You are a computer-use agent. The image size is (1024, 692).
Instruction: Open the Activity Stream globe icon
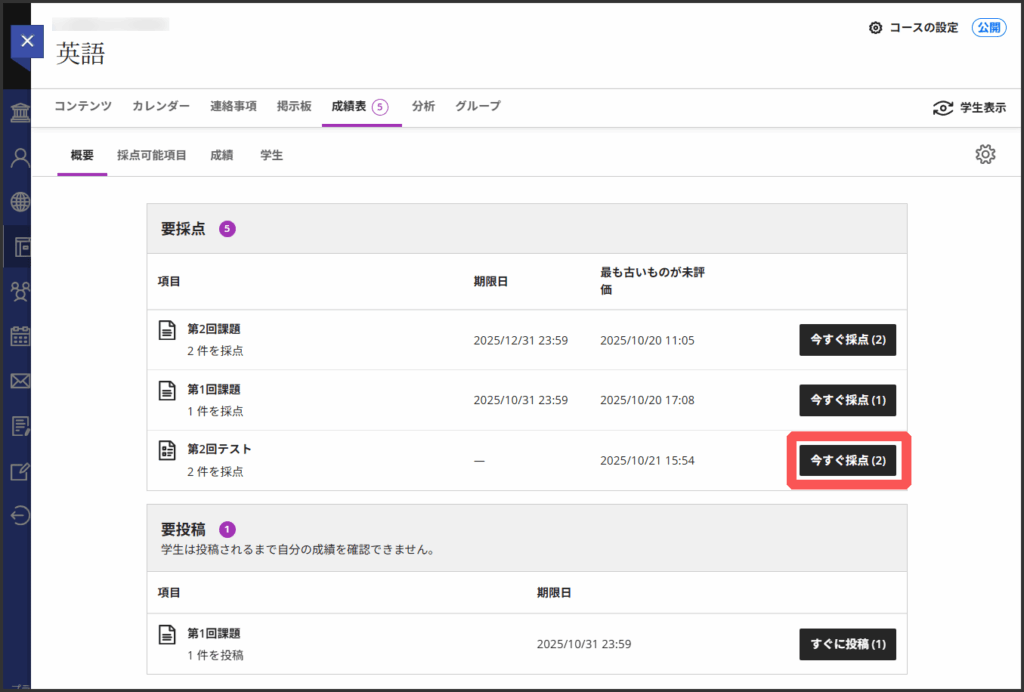[19, 202]
